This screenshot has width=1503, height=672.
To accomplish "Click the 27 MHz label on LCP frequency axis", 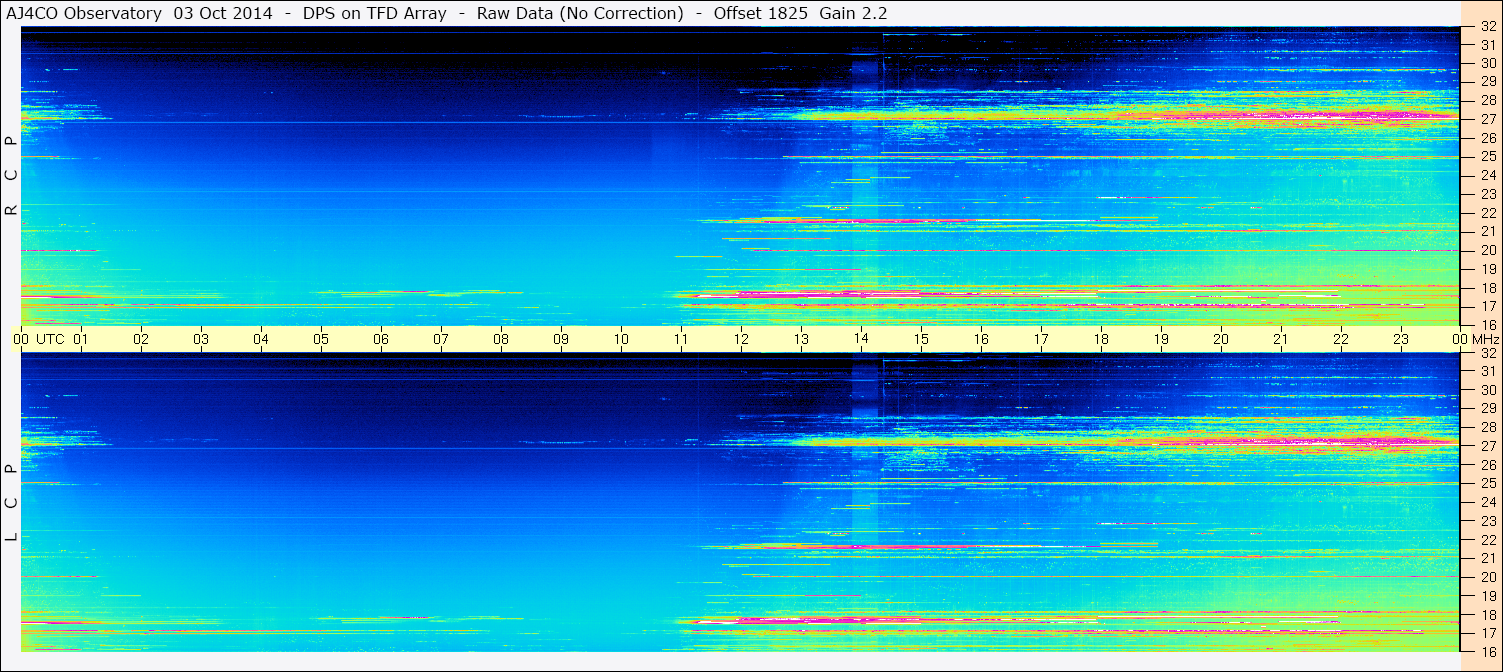I will coord(1488,446).
